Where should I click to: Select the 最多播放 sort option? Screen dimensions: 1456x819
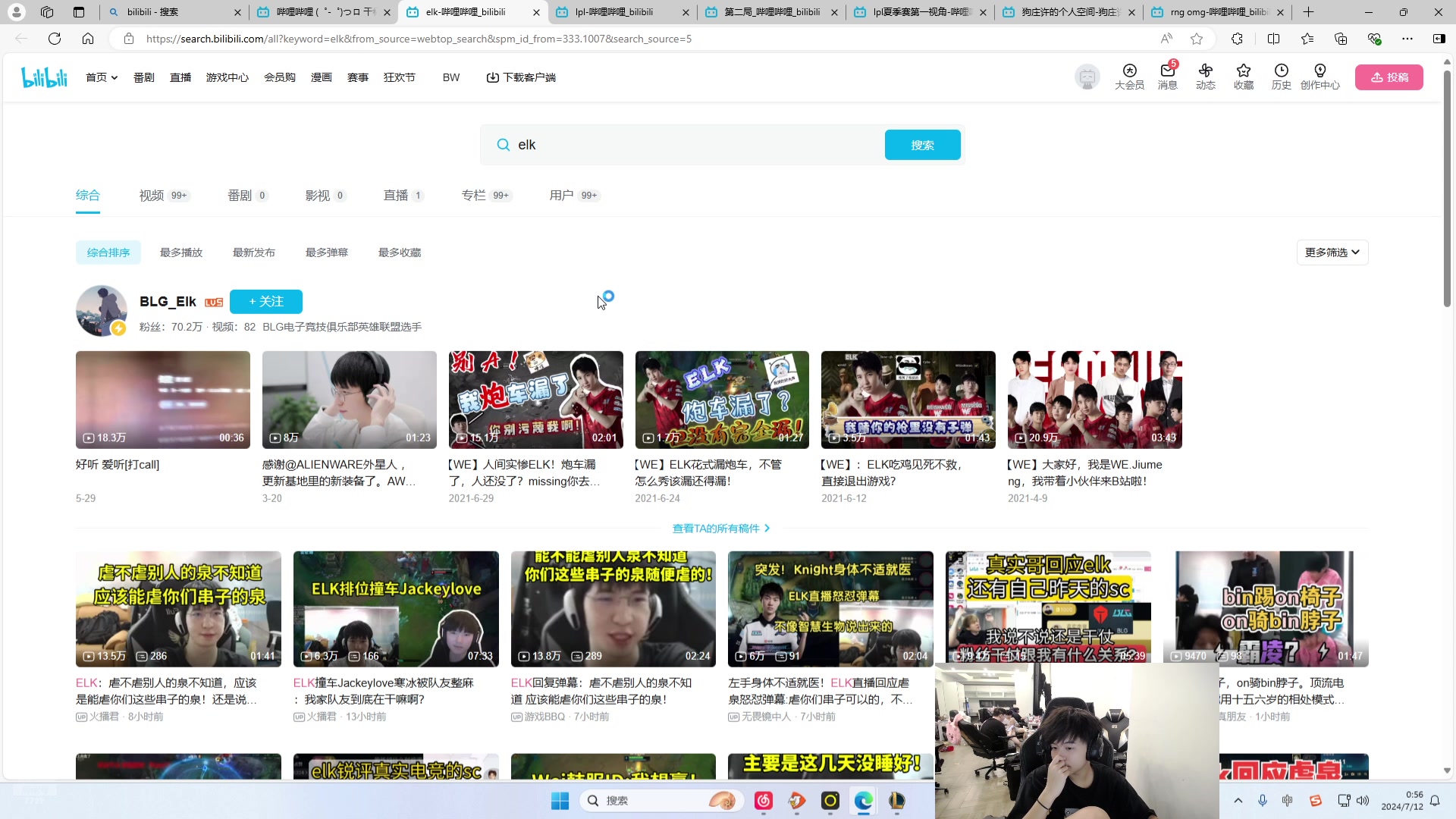pos(180,252)
